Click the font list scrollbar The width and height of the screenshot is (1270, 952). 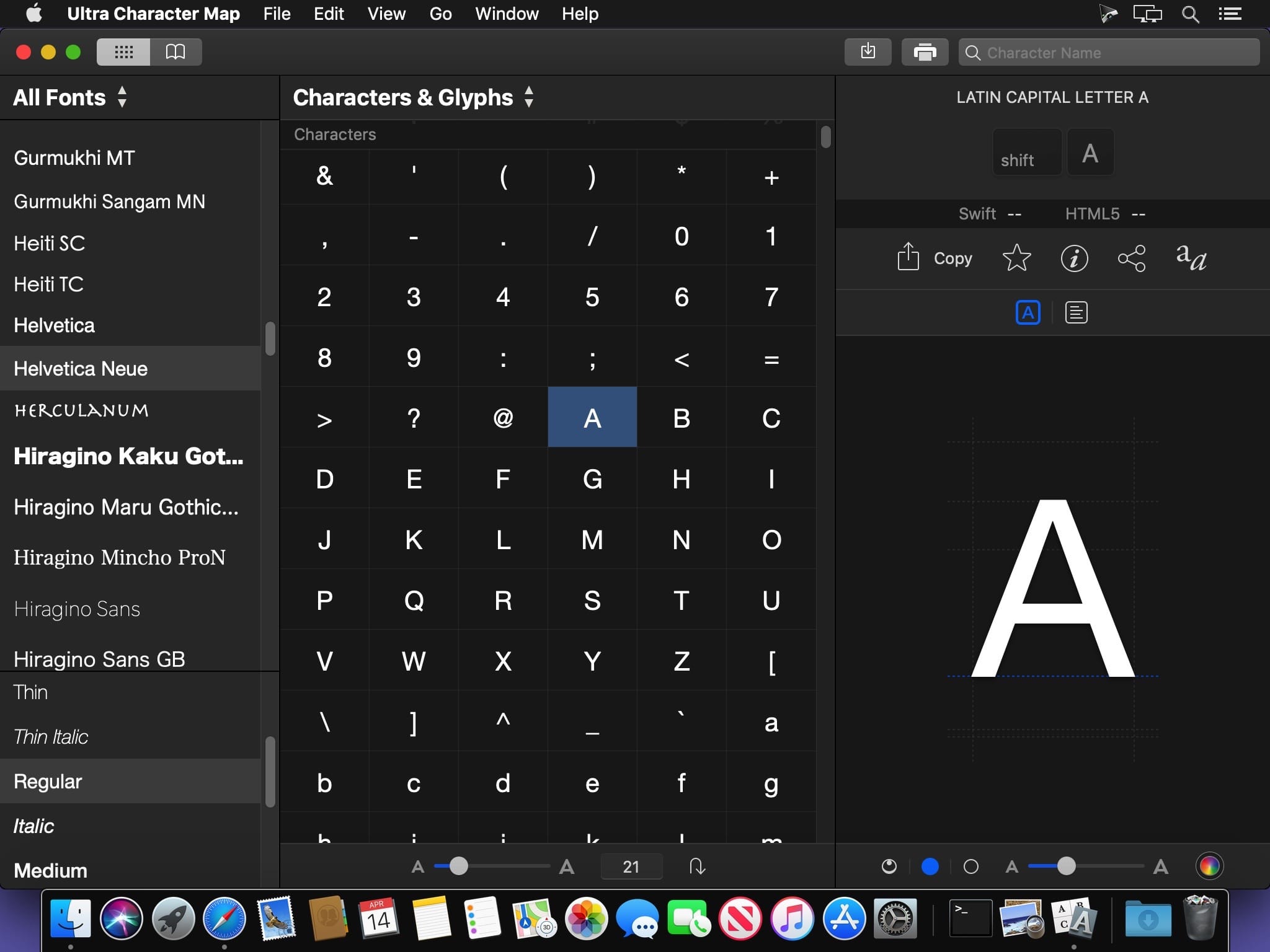270,338
